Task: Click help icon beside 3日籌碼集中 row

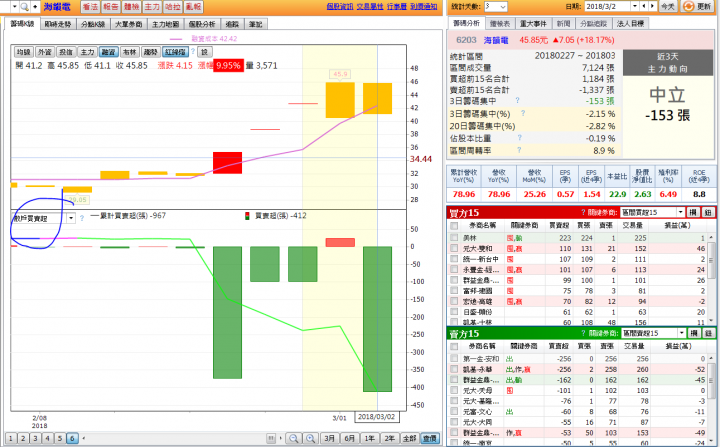Action: point(518,100)
